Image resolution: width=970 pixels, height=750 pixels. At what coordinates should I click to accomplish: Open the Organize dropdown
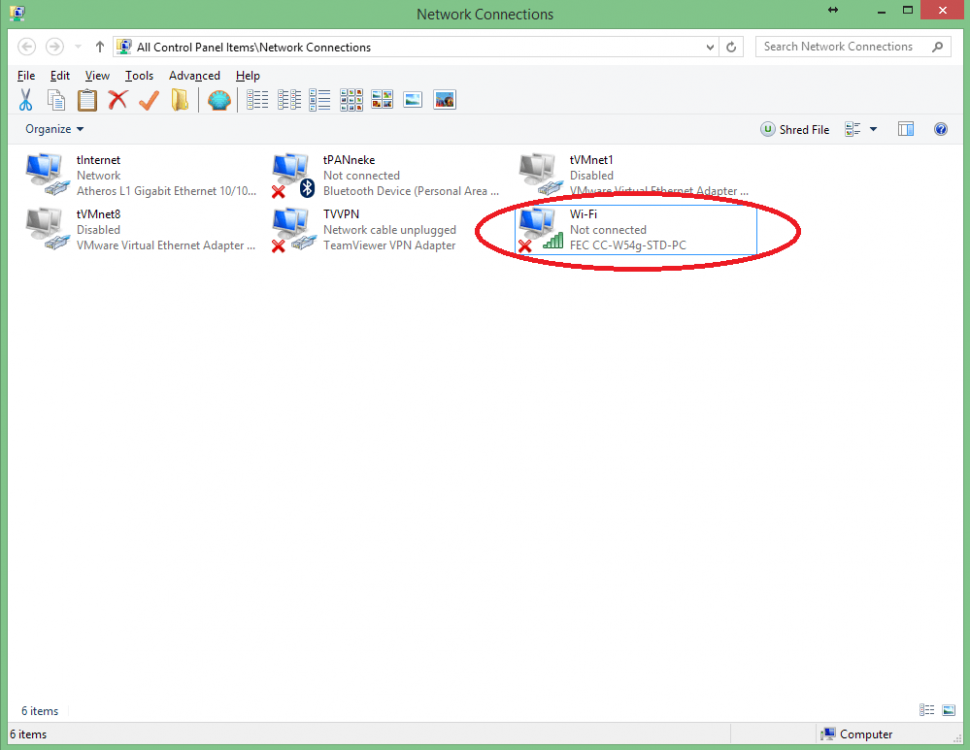coord(54,129)
